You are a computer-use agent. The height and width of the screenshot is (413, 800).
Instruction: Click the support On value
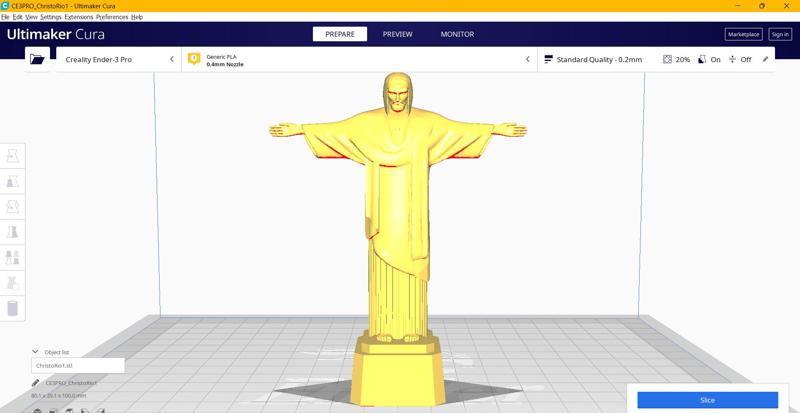(x=715, y=59)
